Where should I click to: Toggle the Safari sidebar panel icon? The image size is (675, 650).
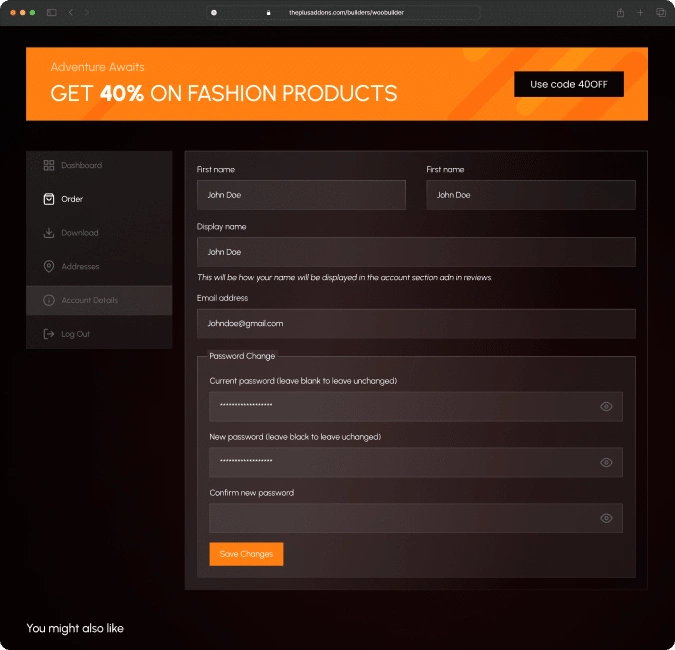click(51, 12)
